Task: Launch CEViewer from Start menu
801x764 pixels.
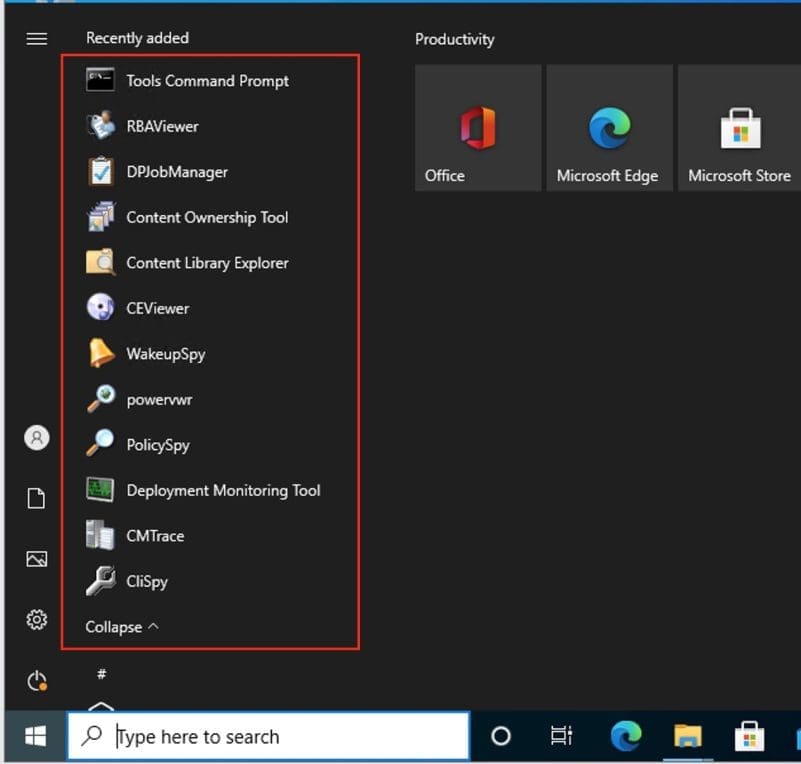Action: click(157, 309)
